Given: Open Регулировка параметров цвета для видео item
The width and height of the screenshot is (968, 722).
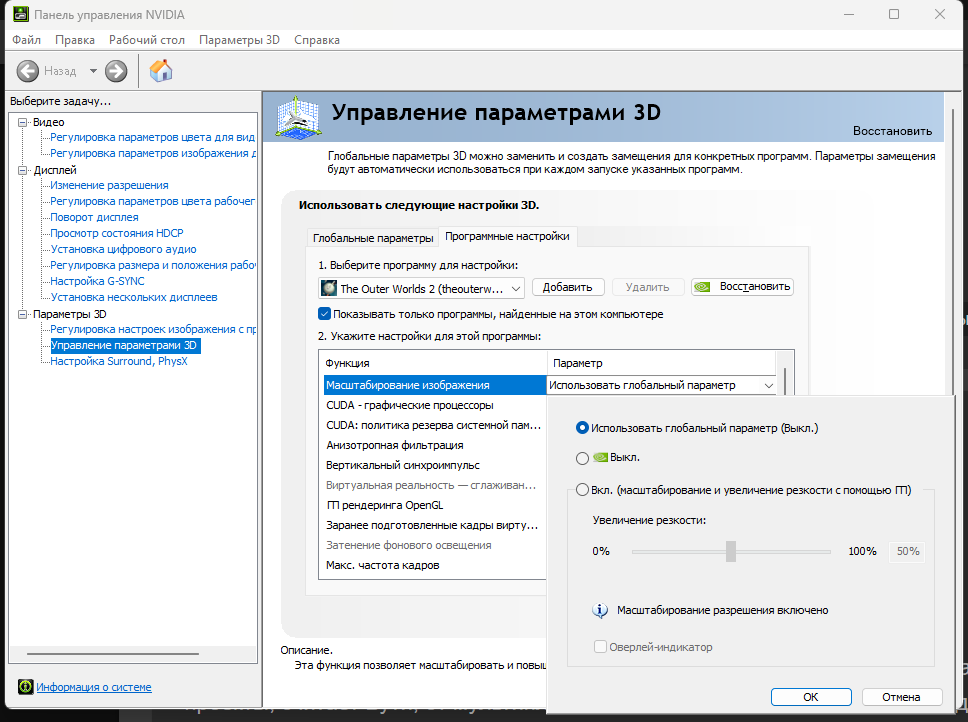Looking at the screenshot, I should (152, 137).
